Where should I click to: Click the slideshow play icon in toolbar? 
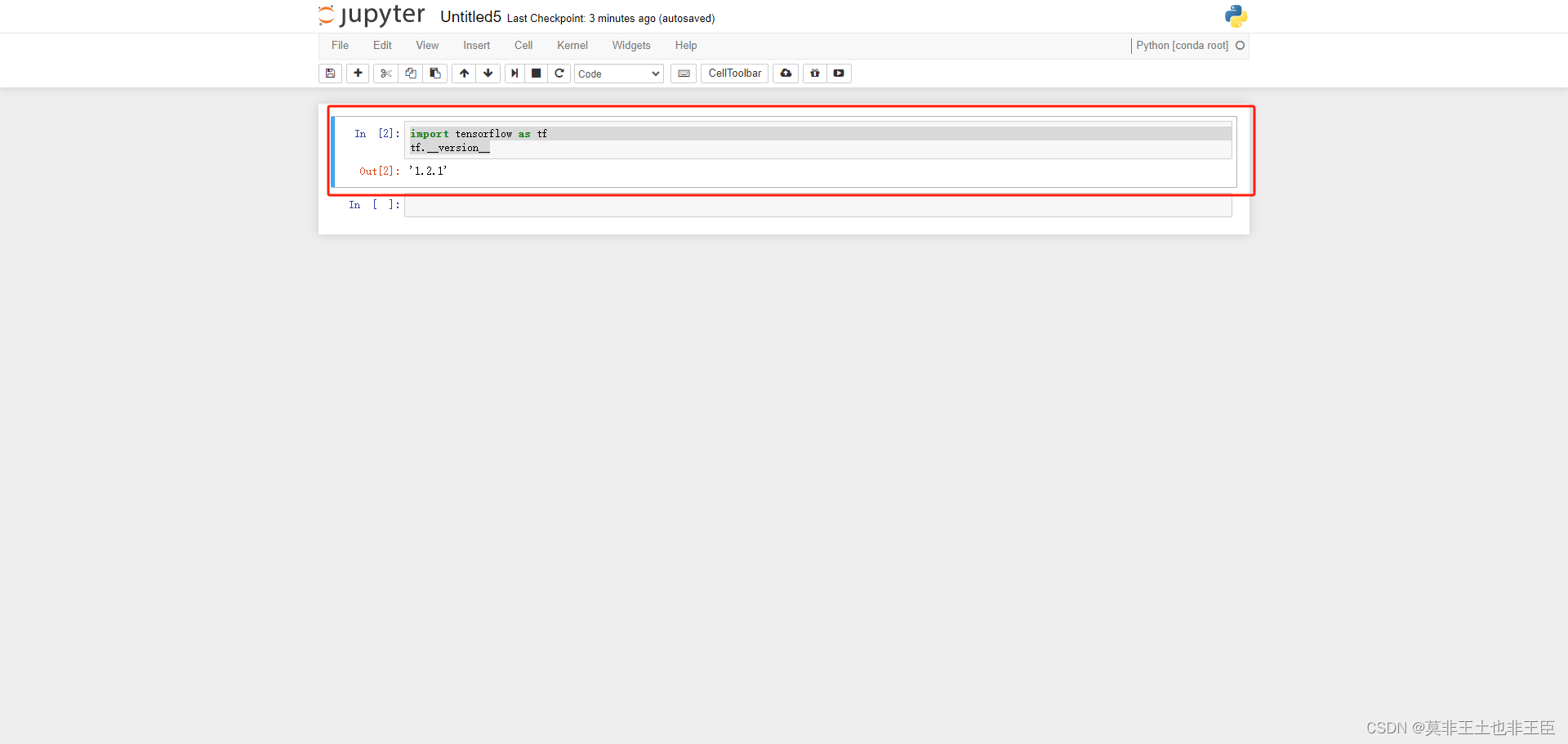(x=839, y=74)
